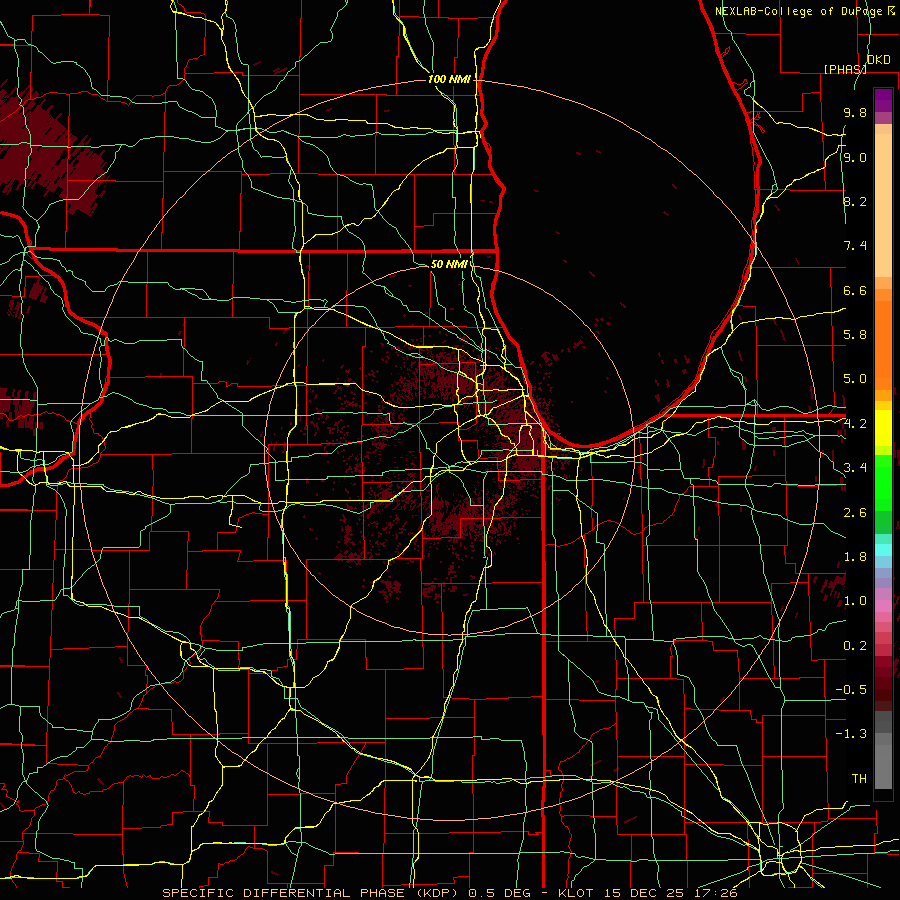
Task: Click the -0.5 value on the color scale
Action: click(851, 690)
